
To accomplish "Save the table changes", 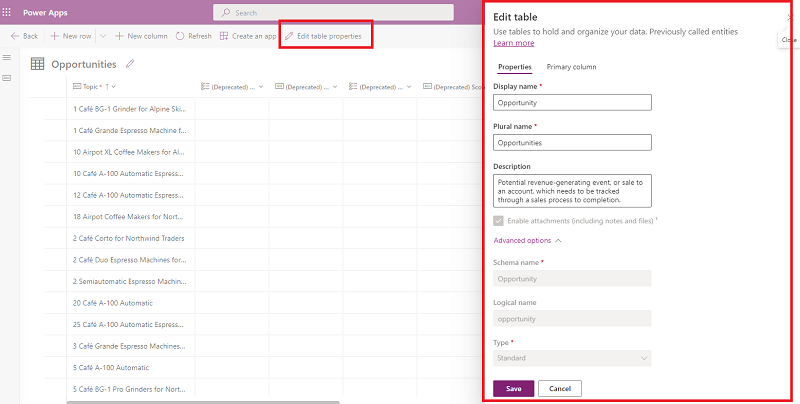I will pyautogui.click(x=514, y=388).
